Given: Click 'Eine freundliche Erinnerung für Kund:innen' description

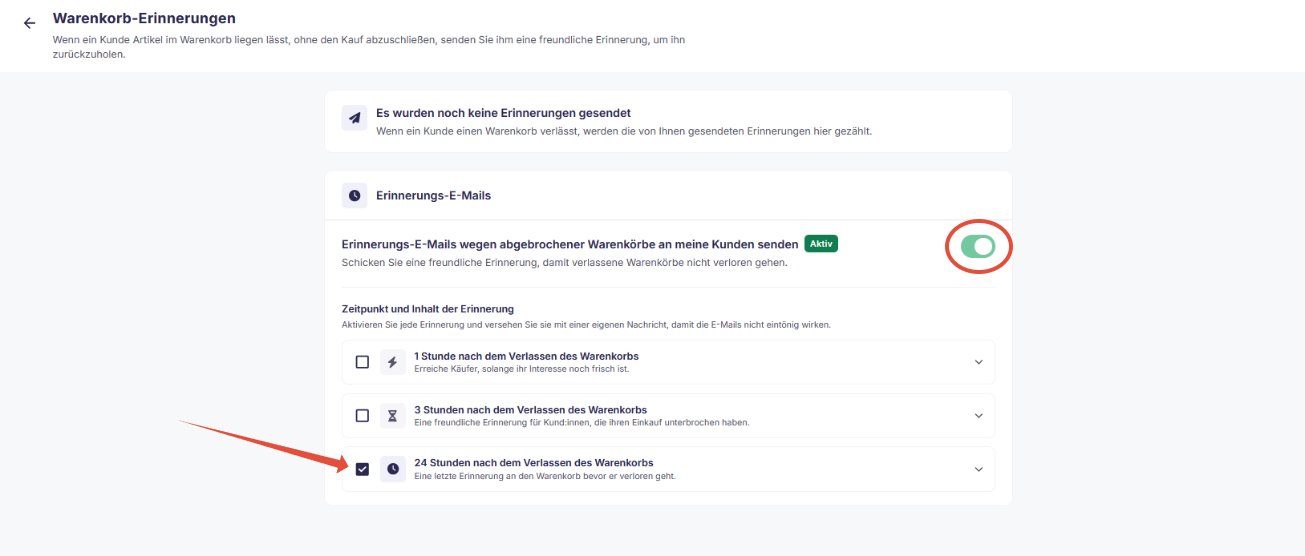Looking at the screenshot, I should click(x=581, y=423).
